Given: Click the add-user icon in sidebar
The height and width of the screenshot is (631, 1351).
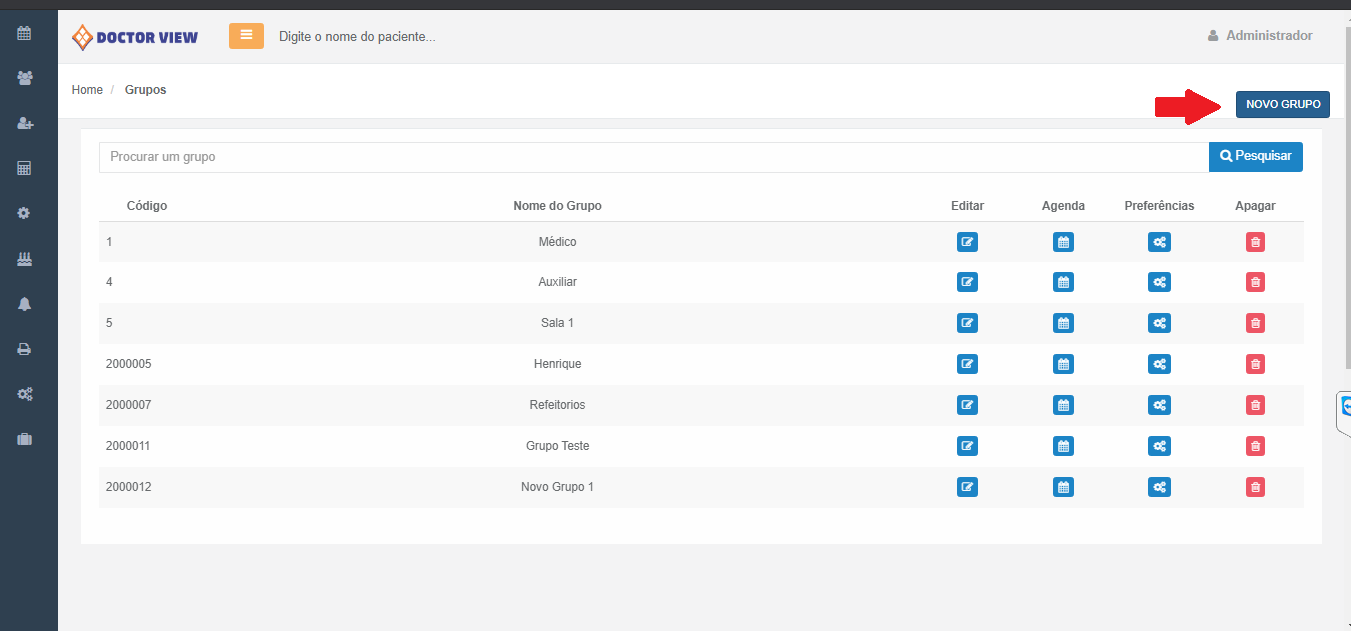Looking at the screenshot, I should click(25, 123).
